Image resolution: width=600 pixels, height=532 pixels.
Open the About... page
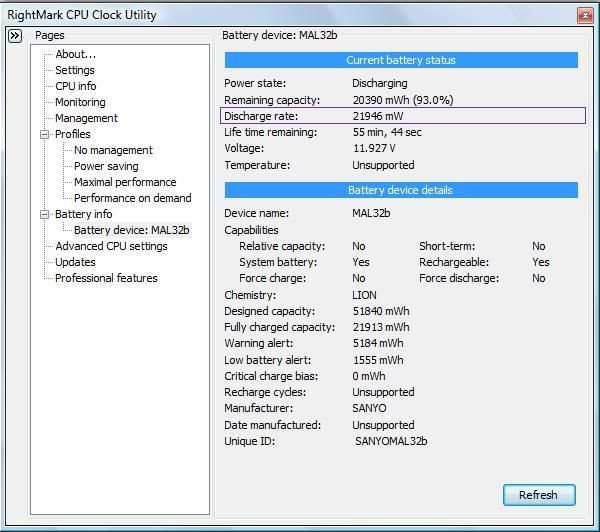point(75,54)
